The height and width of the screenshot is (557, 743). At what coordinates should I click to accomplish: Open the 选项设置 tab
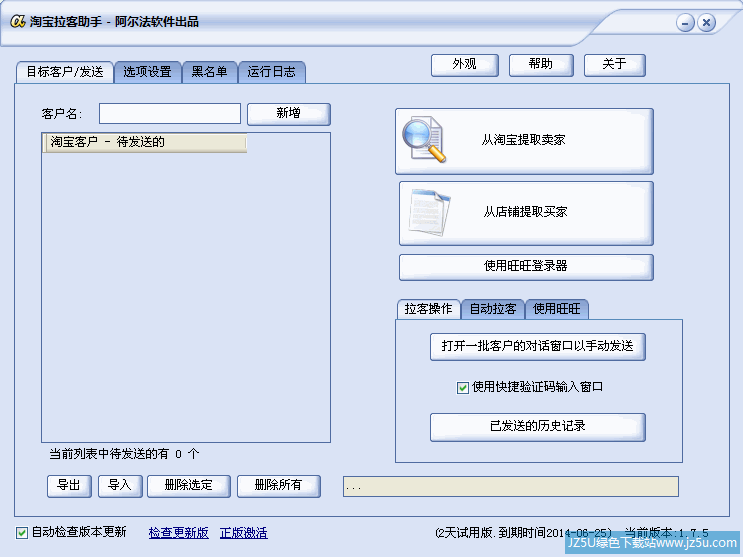pos(147,72)
